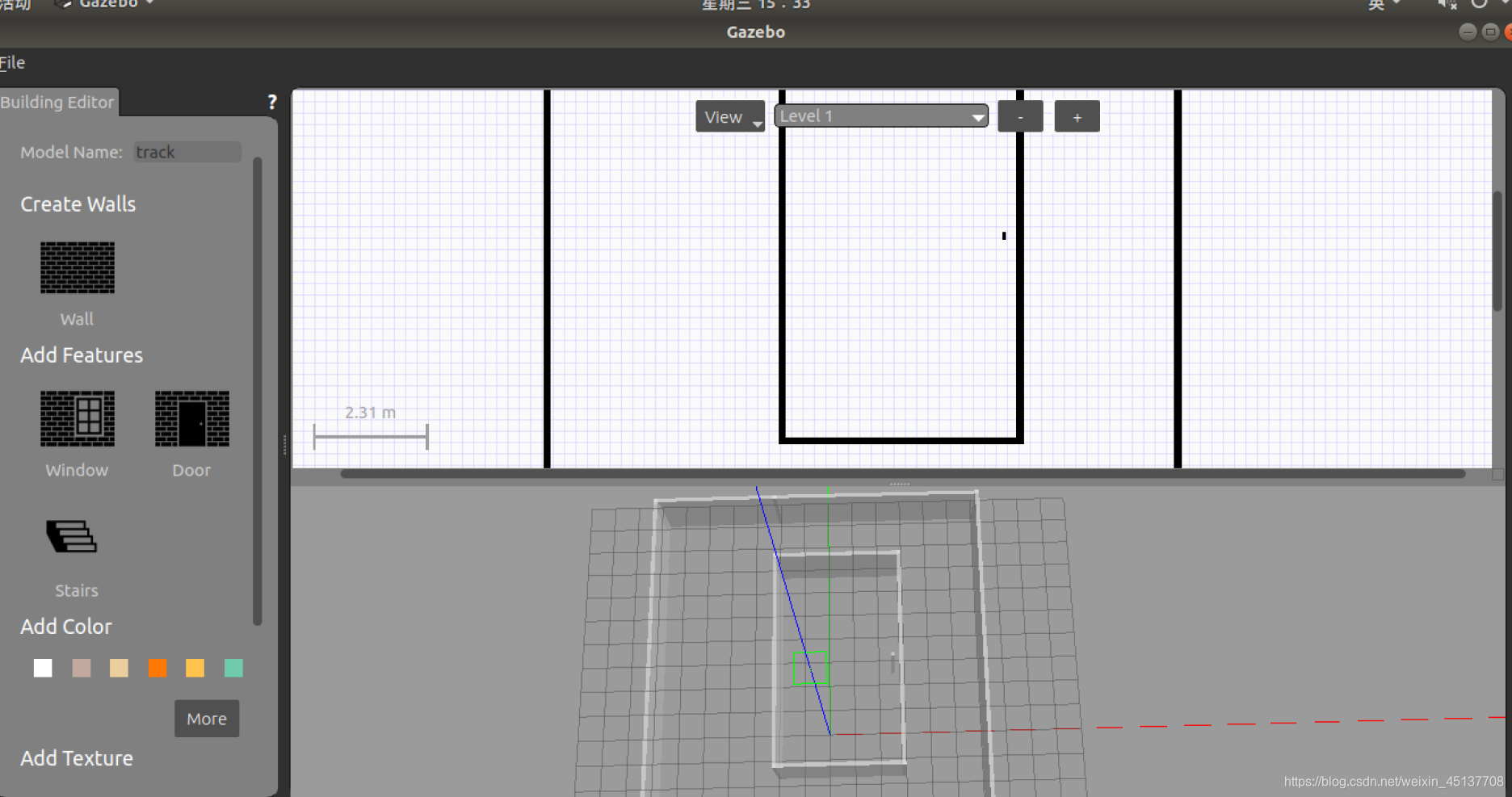Click the 2D view vertical scrollbar
1512x797 pixels.
coord(1497,251)
